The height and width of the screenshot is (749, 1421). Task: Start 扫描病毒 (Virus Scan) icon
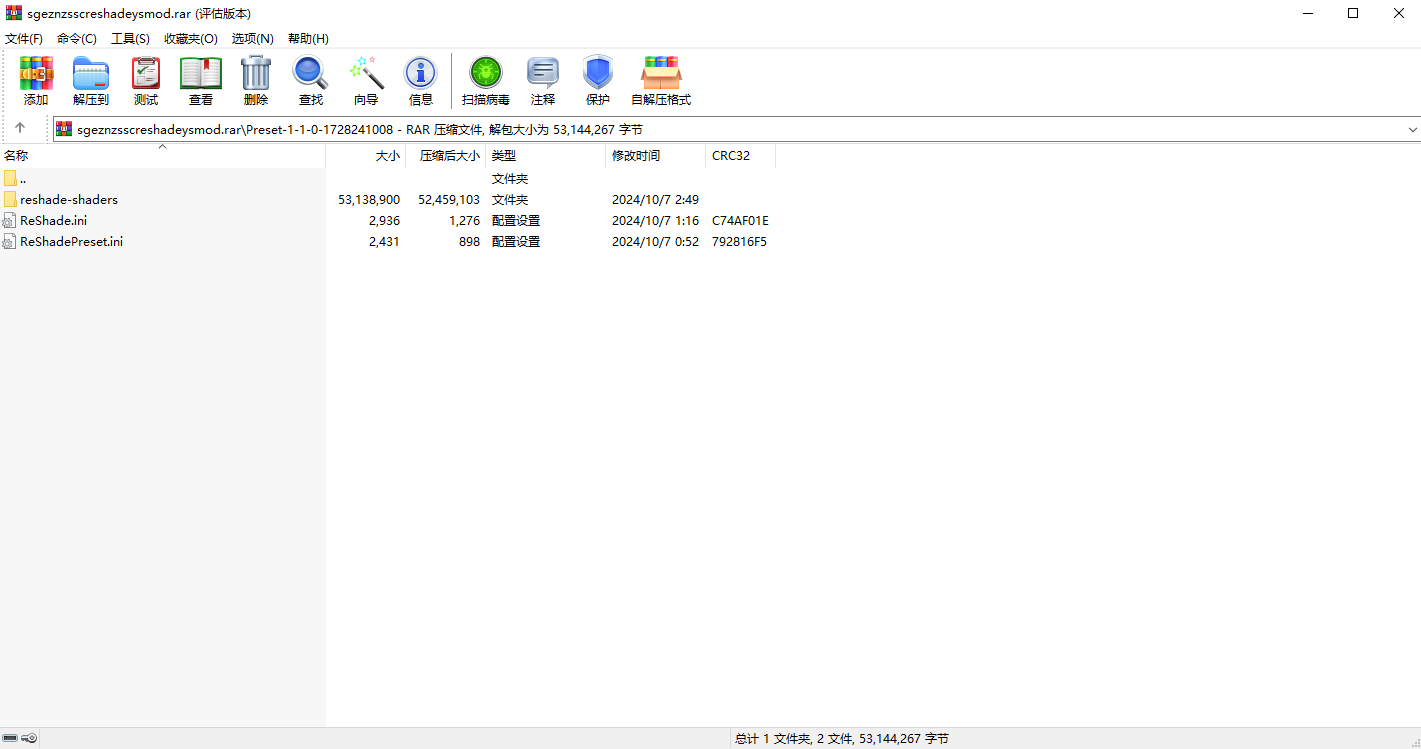[486, 74]
